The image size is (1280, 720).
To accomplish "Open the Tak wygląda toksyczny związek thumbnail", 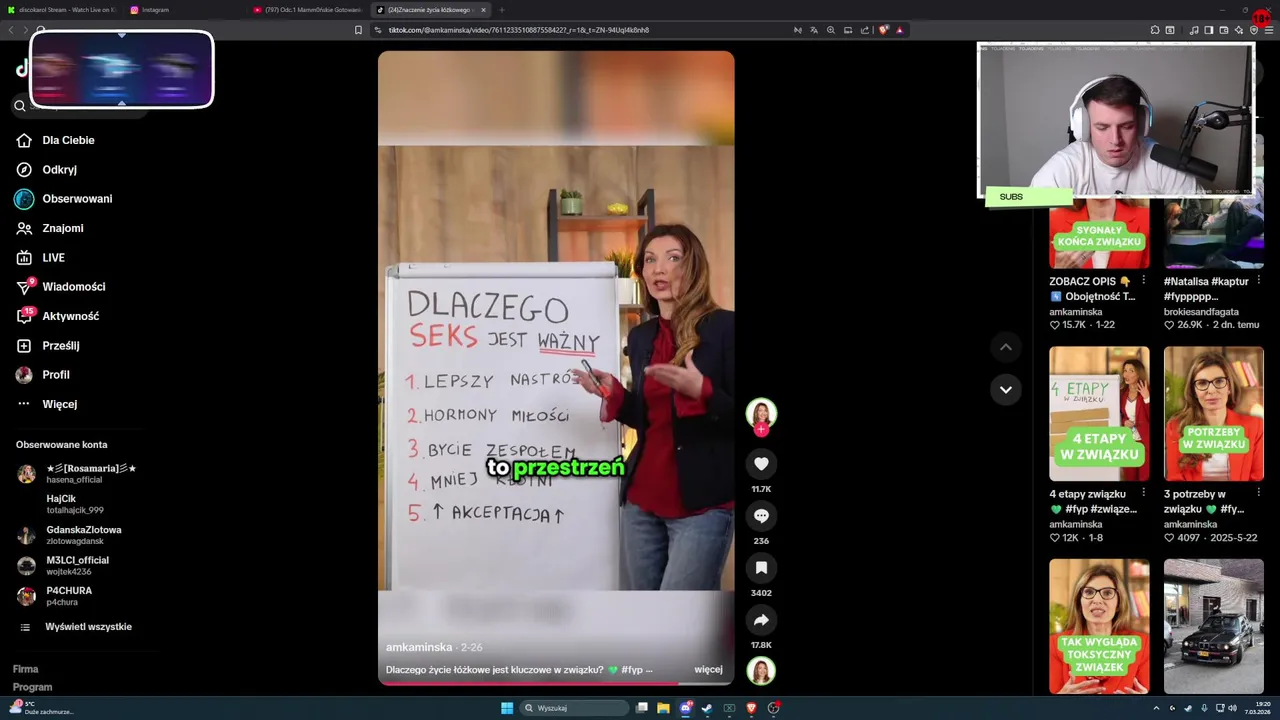I will [x=1099, y=626].
